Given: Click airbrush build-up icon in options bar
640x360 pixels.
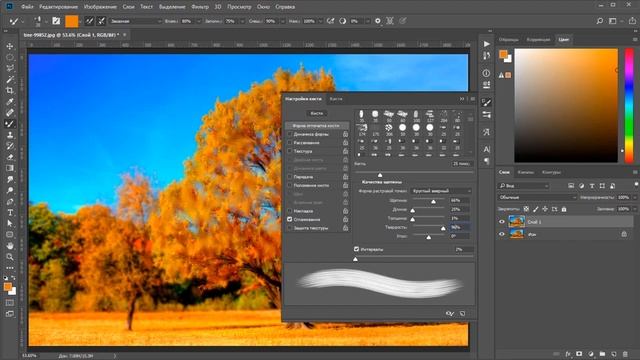Looking at the screenshot, I should tap(330, 21).
